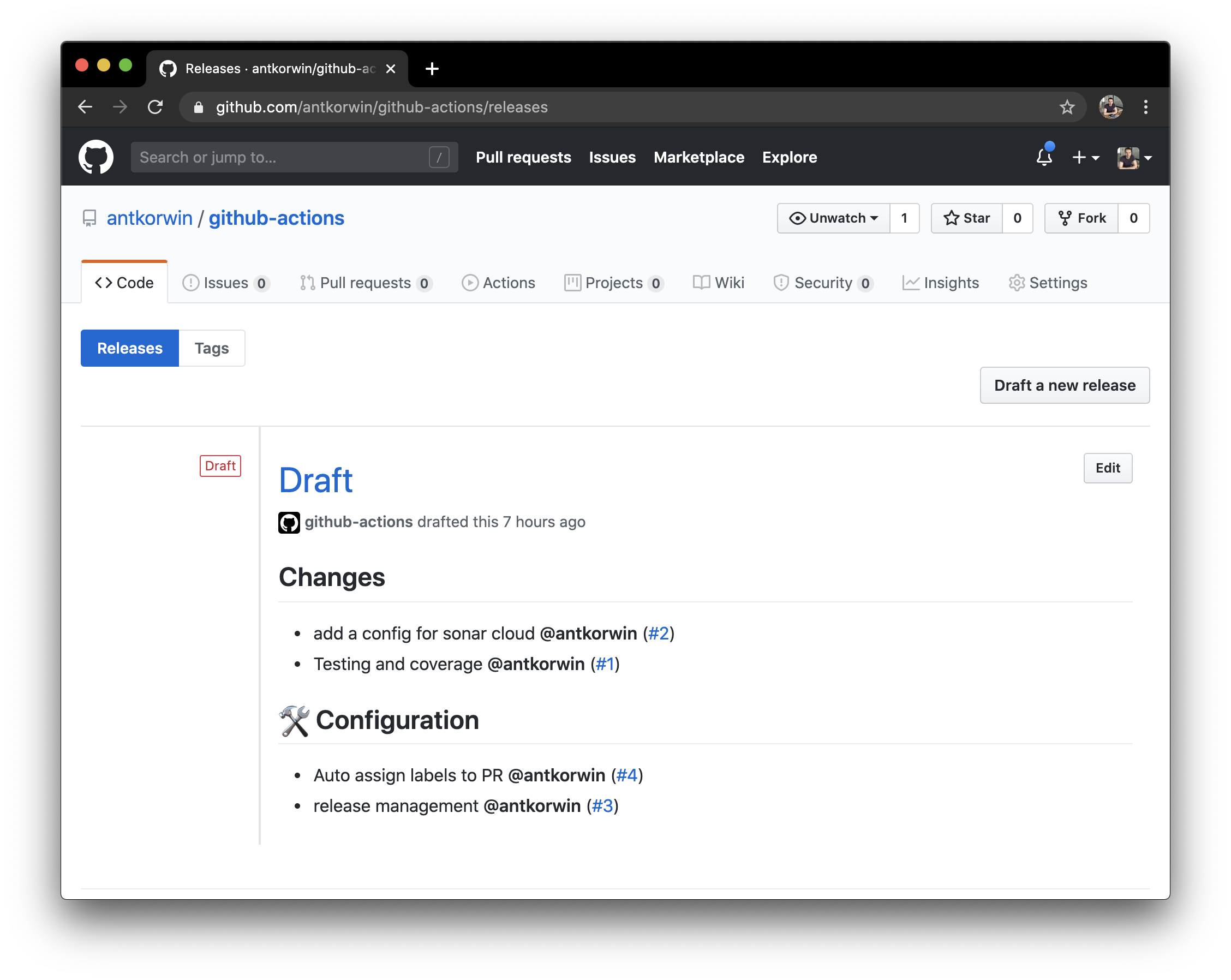The height and width of the screenshot is (980, 1231).
Task: Click the Releases tab button
Action: [x=129, y=348]
